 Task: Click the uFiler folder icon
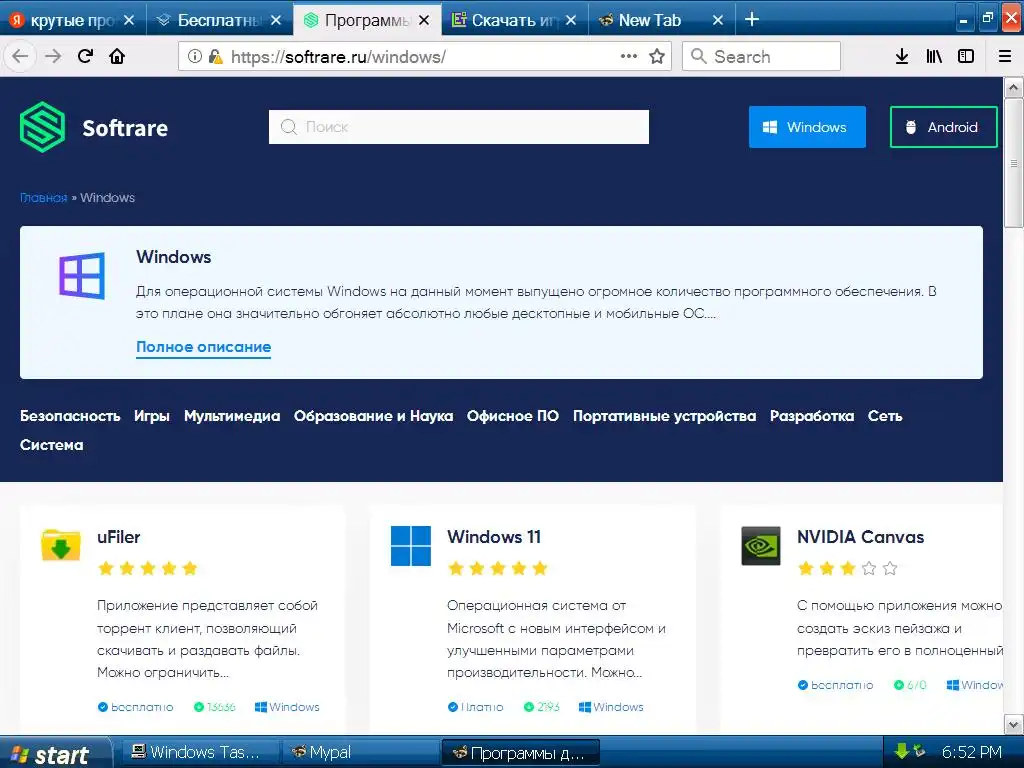click(61, 545)
